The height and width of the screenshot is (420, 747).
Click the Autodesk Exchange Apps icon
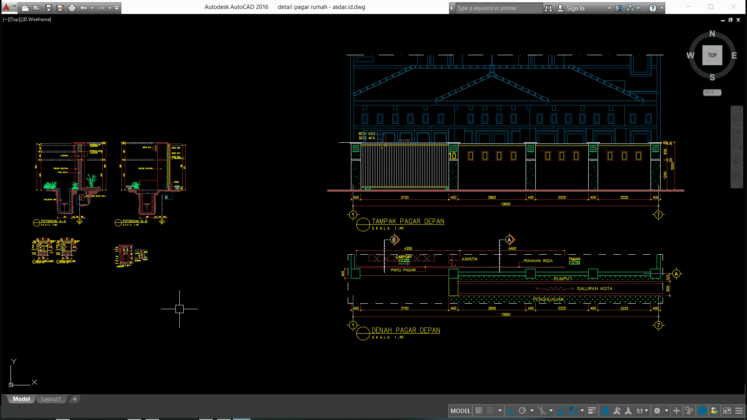coord(618,8)
